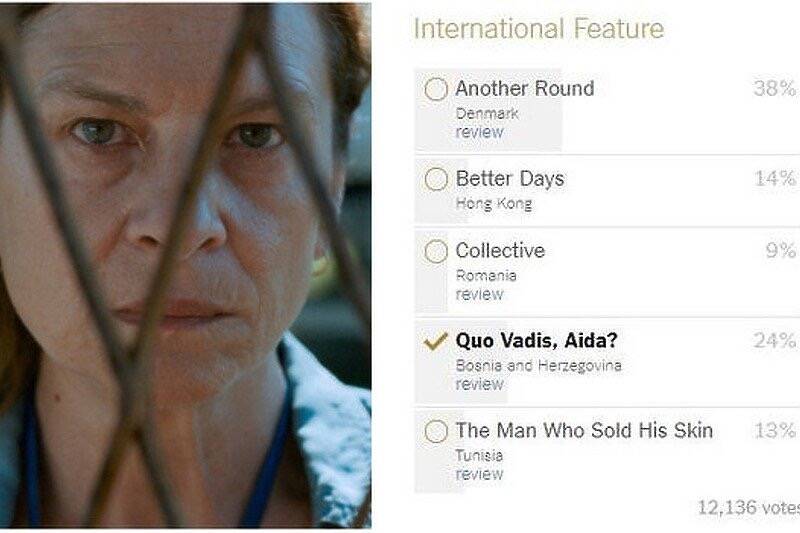Click the Quo Vadis, Aida? title
This screenshot has height=533, width=800.
pos(536,341)
